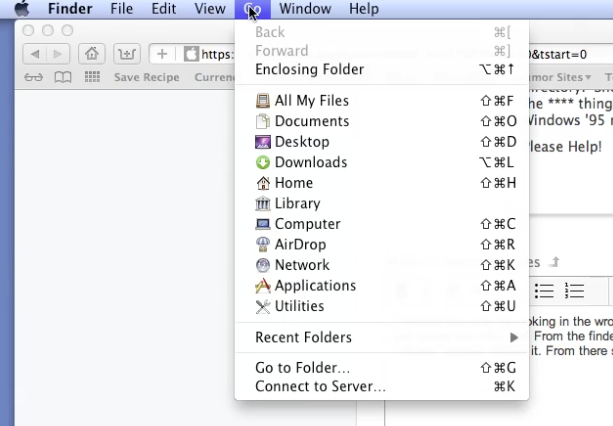
Task: Open the Top Sites grid icon
Action: [92, 77]
